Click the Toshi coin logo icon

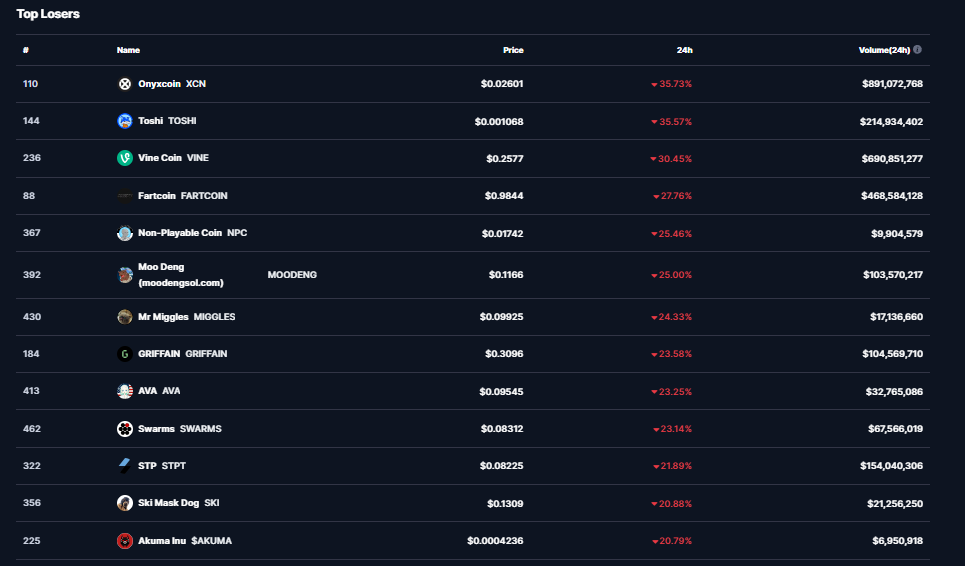pyautogui.click(x=125, y=121)
